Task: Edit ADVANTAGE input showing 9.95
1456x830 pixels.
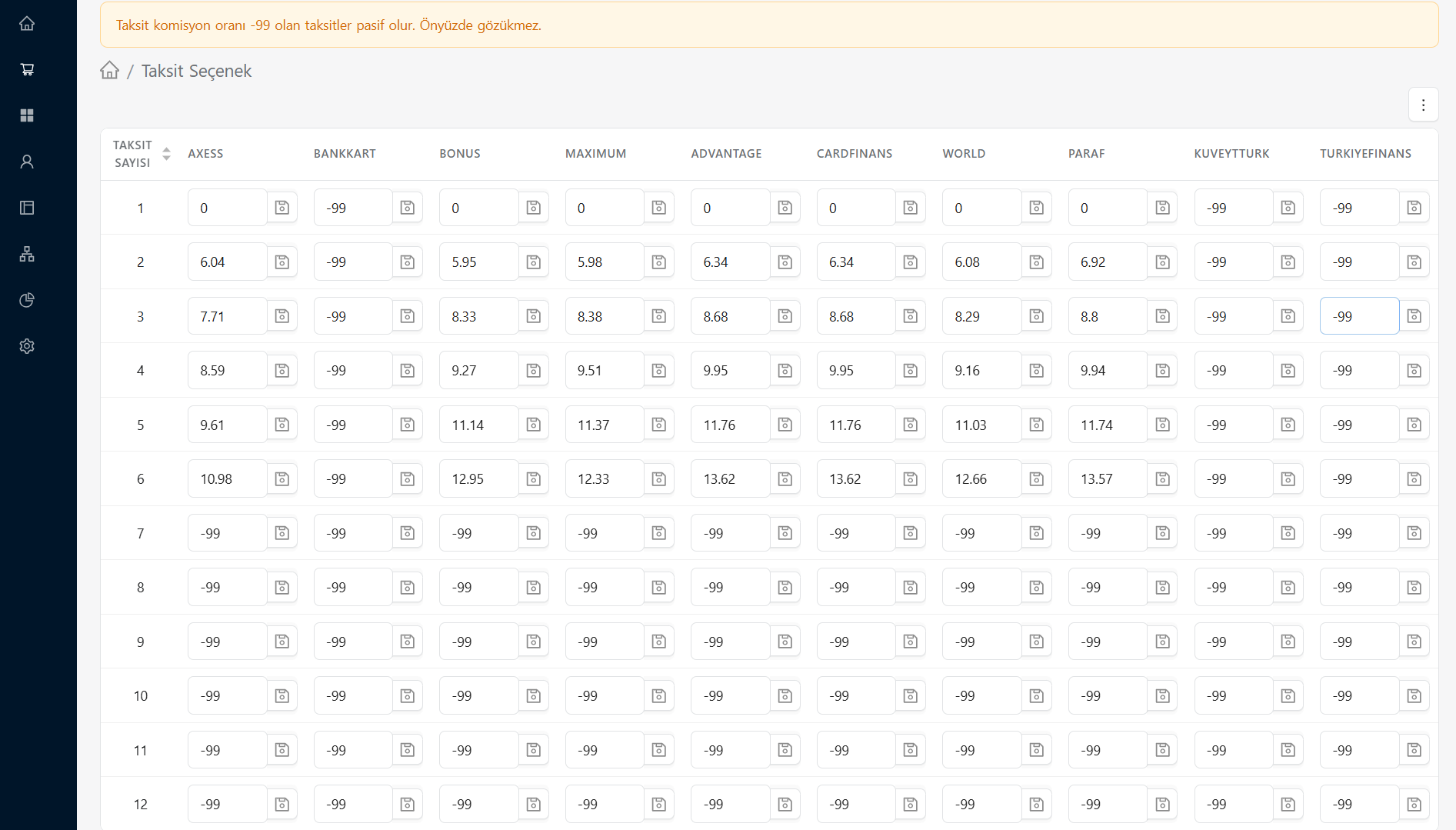Action: coord(731,371)
